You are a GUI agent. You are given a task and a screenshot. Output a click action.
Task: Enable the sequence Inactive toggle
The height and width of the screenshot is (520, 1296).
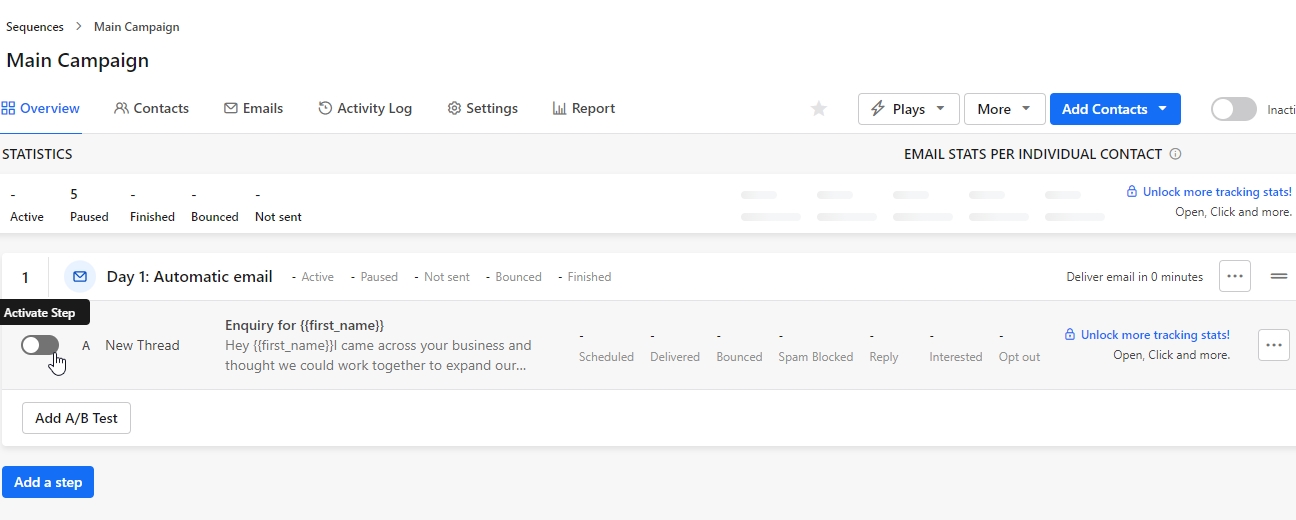1233,109
